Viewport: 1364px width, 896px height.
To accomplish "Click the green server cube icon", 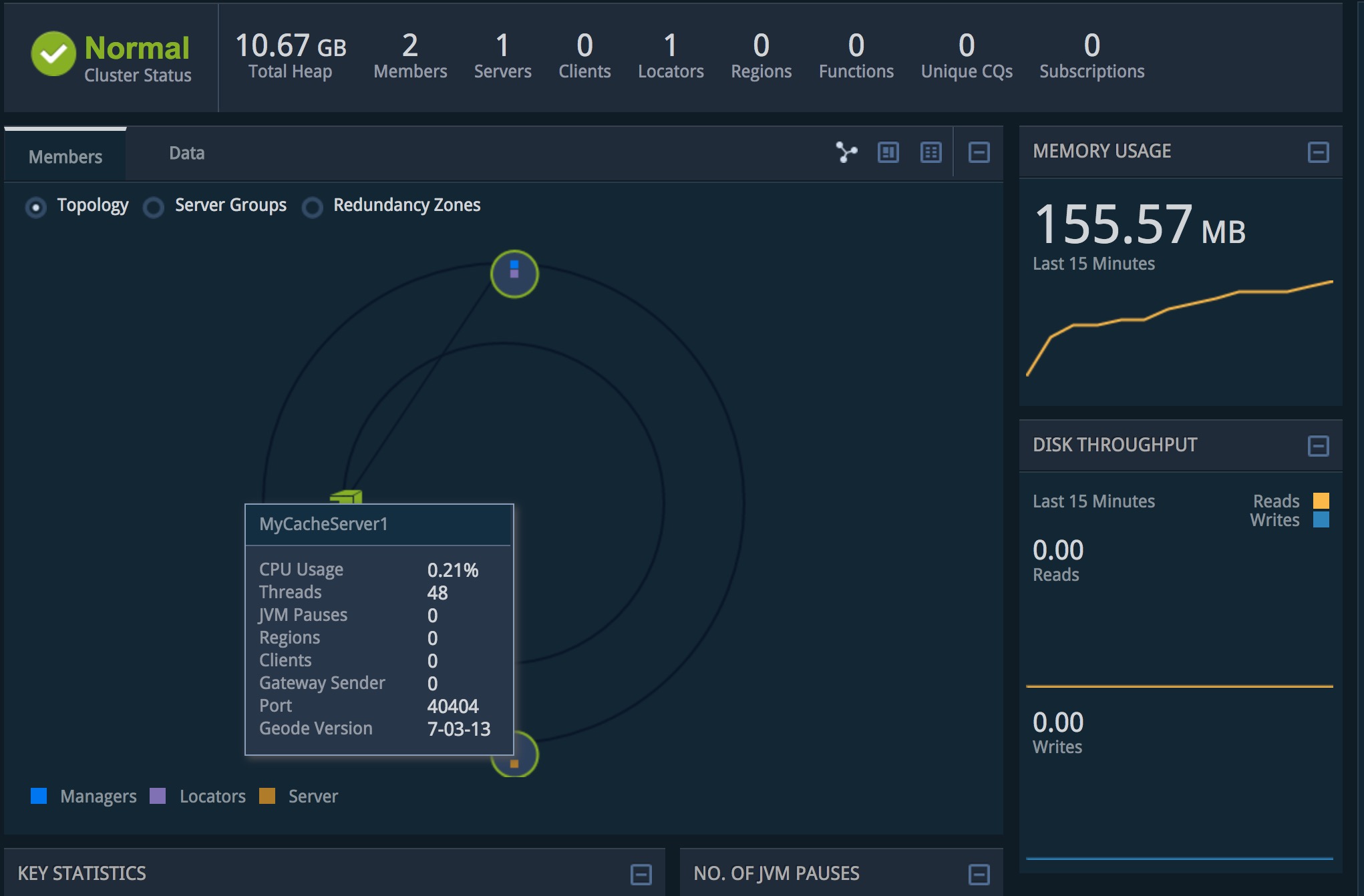I will pyautogui.click(x=347, y=496).
